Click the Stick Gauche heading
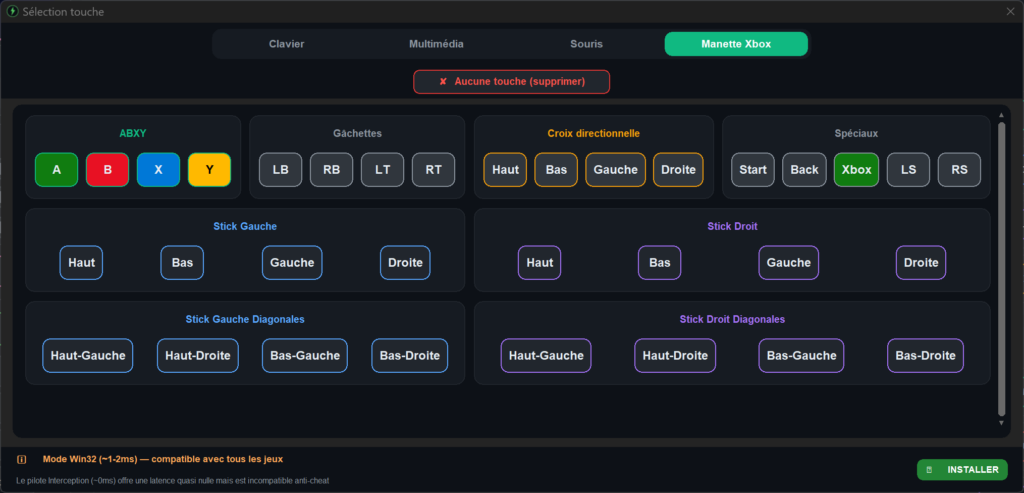Viewport: 1024px width, 493px height. (x=245, y=227)
